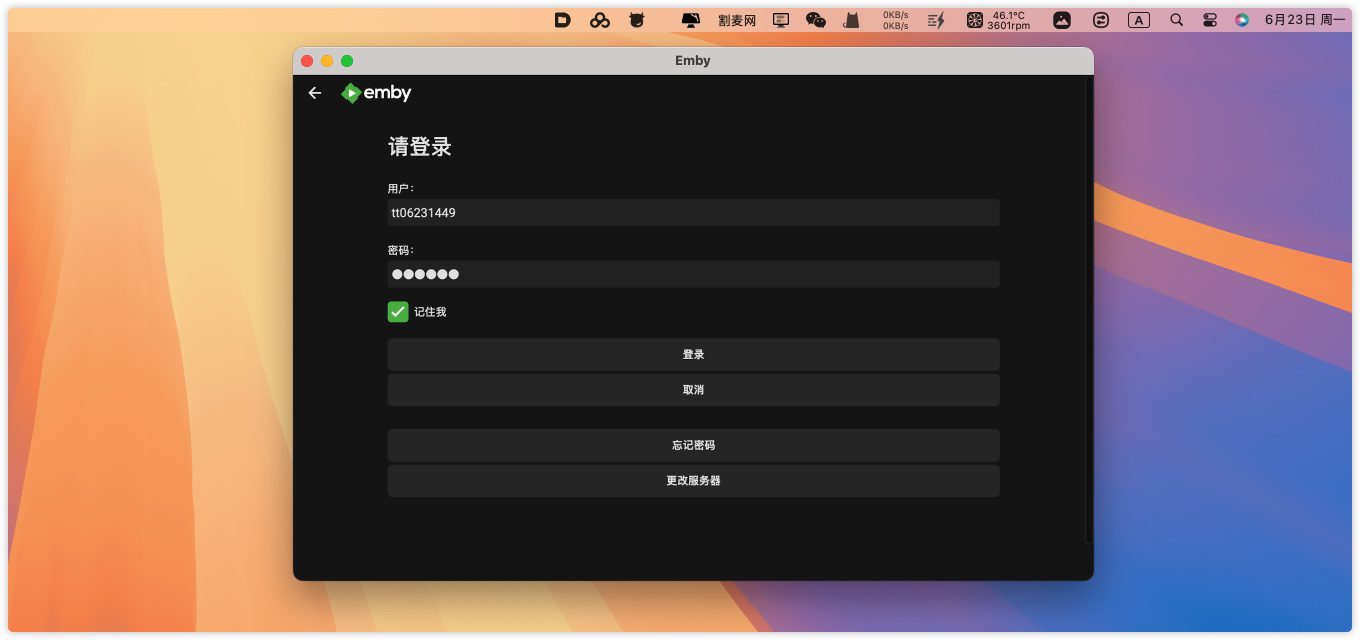Open the input method switcher 'A'

(1138, 20)
